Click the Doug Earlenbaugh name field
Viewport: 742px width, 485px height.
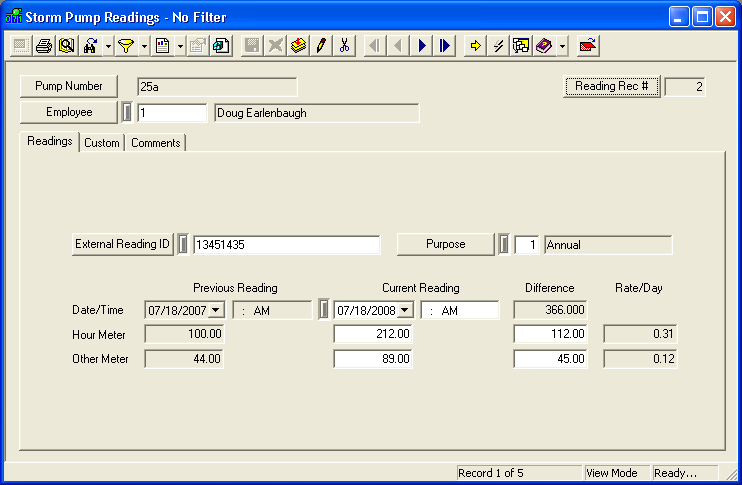[x=317, y=113]
